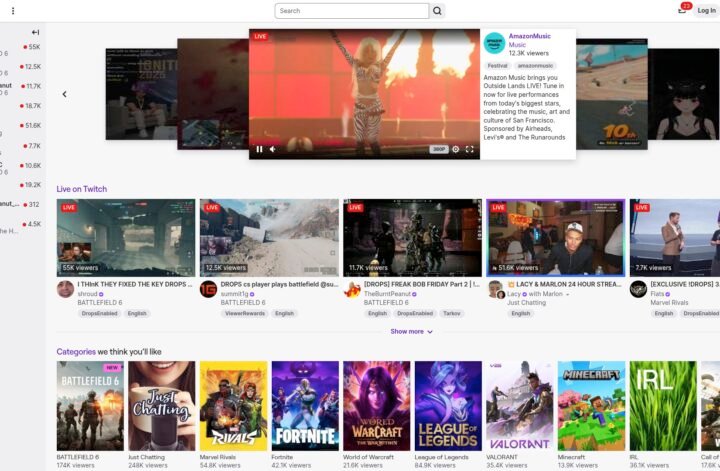Open stream title I THInK THEY FIXED THE KEY DROPS

(135, 284)
